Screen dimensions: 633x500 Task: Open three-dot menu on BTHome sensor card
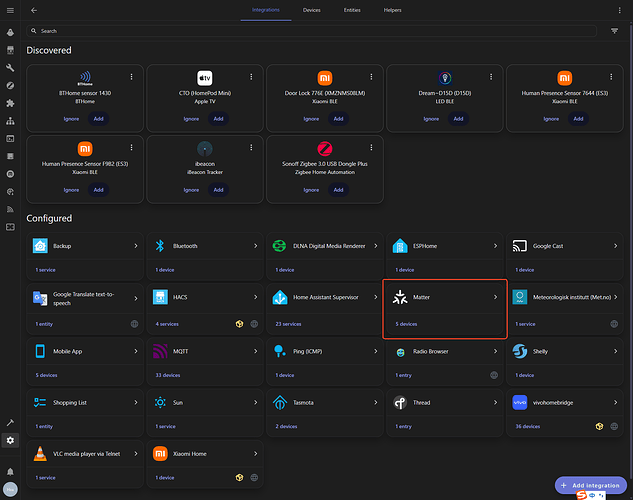coord(132,77)
